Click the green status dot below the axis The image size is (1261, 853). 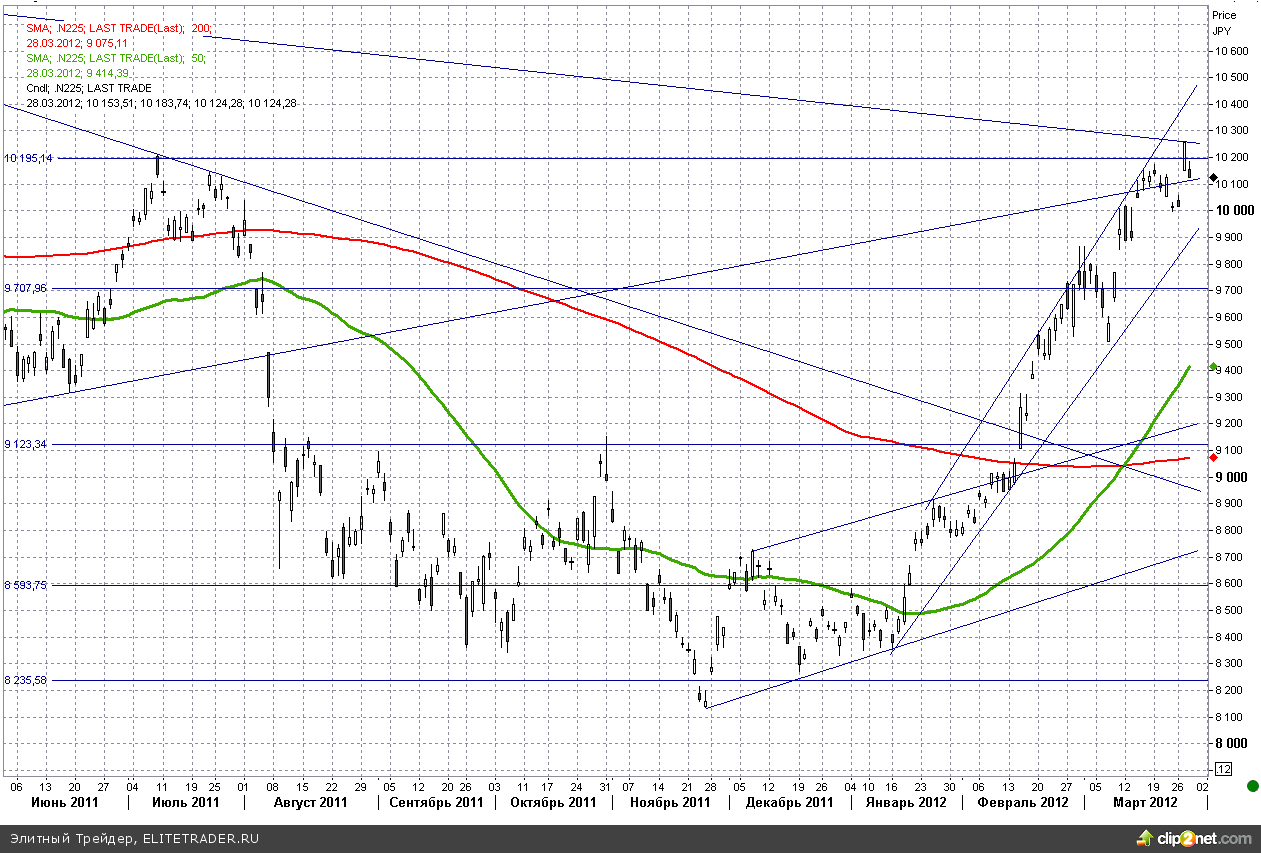pyautogui.click(x=1252, y=786)
